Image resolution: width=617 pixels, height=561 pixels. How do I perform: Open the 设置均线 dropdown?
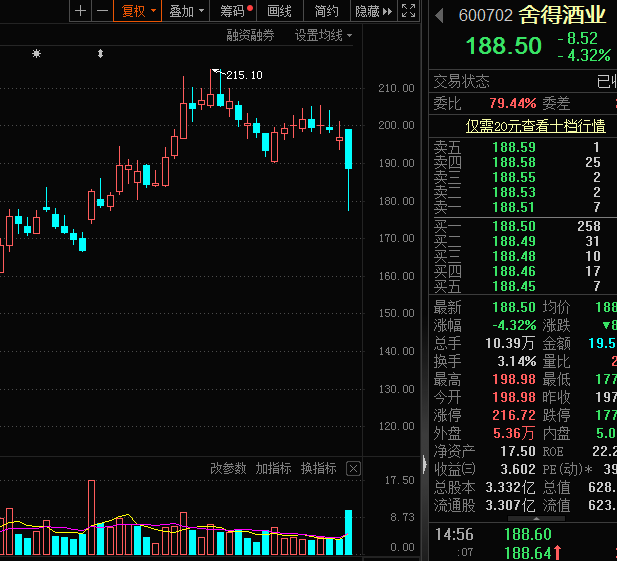point(323,35)
